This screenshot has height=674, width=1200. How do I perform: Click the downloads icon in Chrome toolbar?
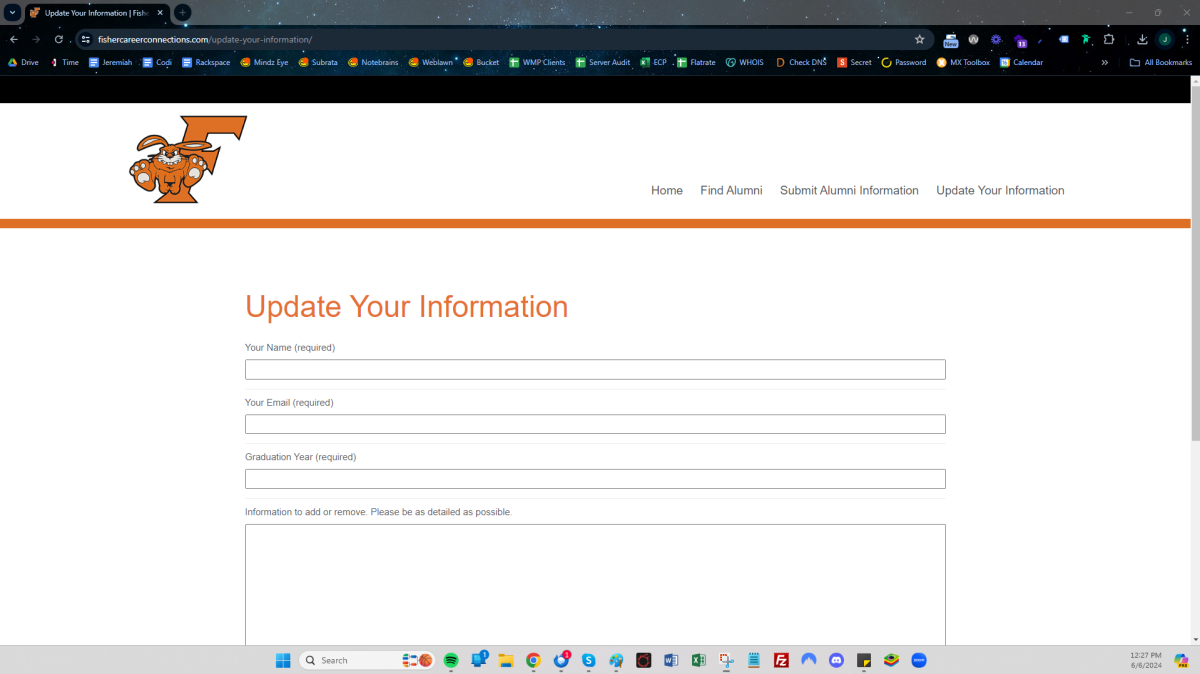1142,39
